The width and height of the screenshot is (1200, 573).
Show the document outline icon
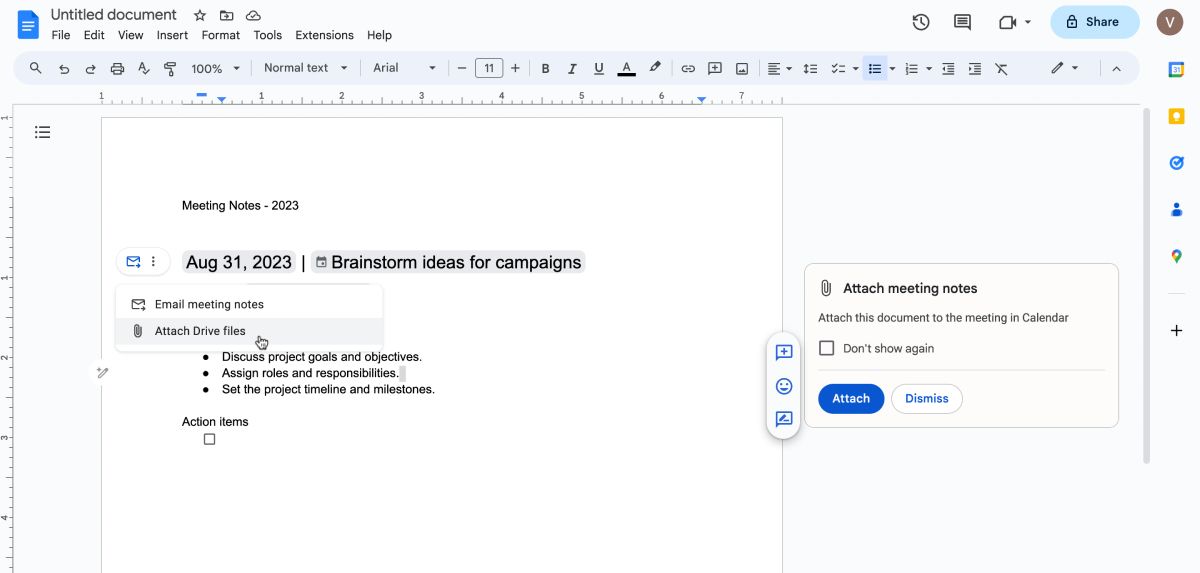42,132
